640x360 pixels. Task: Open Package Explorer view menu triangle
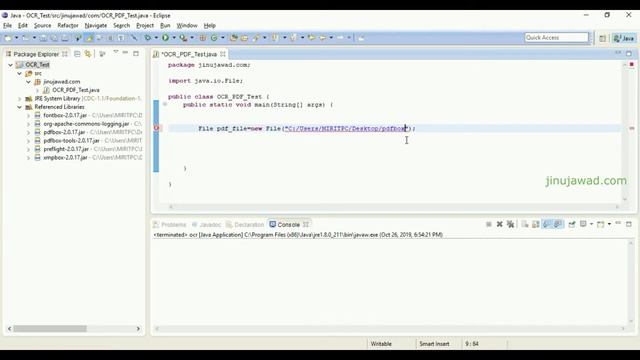(116, 53)
